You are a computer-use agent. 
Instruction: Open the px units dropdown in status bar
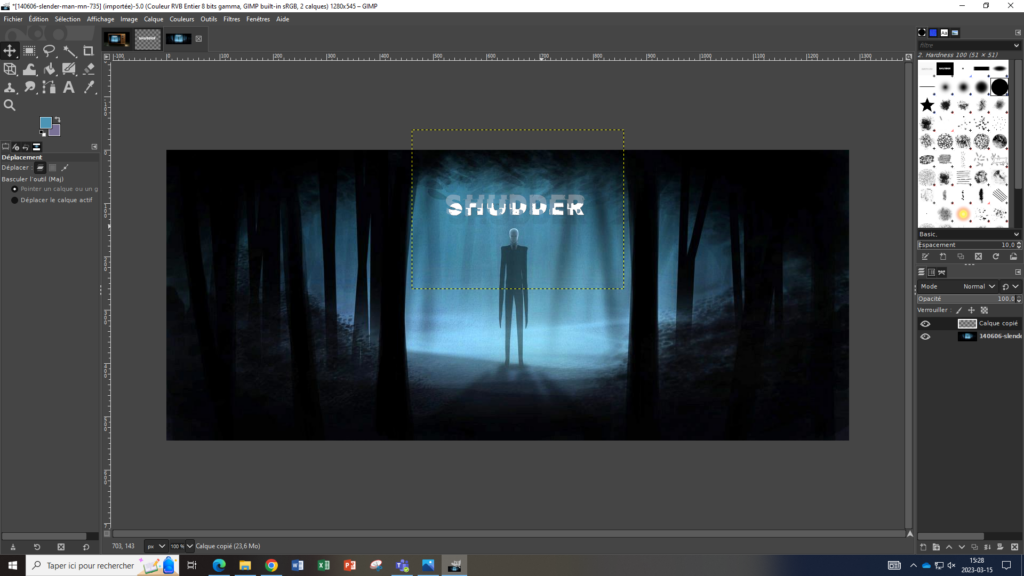155,547
